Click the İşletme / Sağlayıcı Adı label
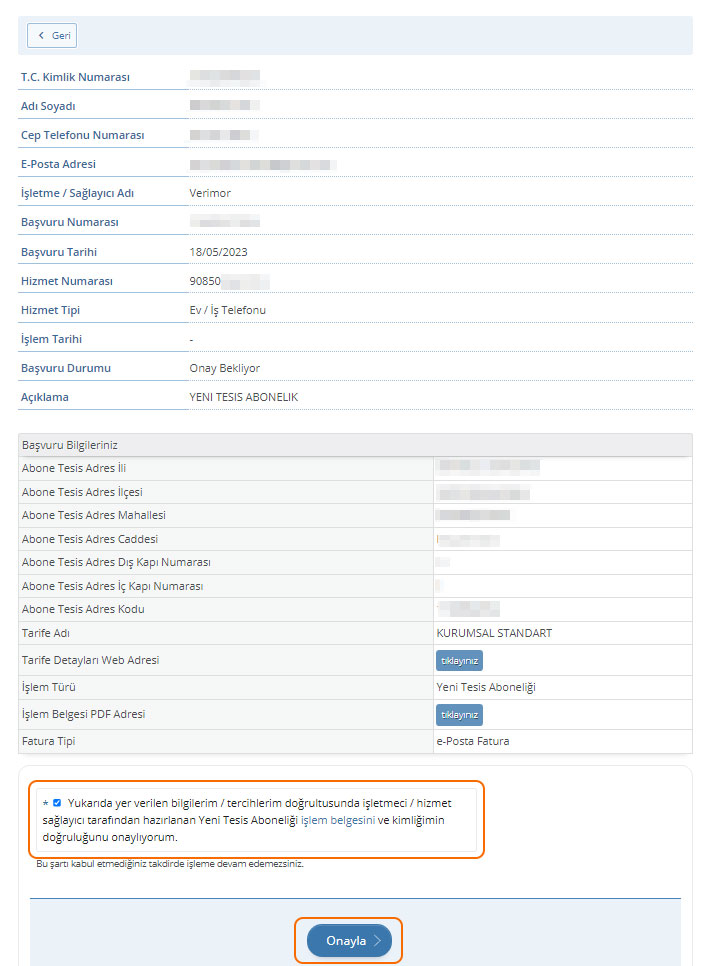The image size is (711, 966). pos(78,193)
